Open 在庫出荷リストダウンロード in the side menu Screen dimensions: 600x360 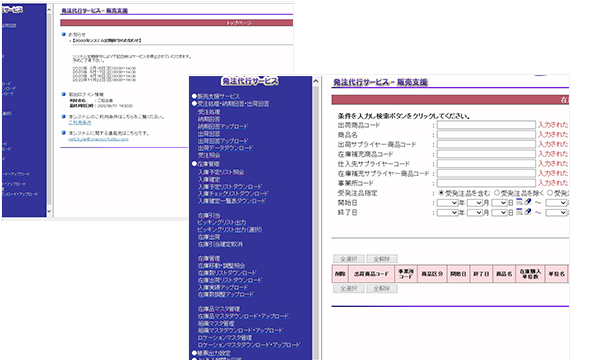230,280
